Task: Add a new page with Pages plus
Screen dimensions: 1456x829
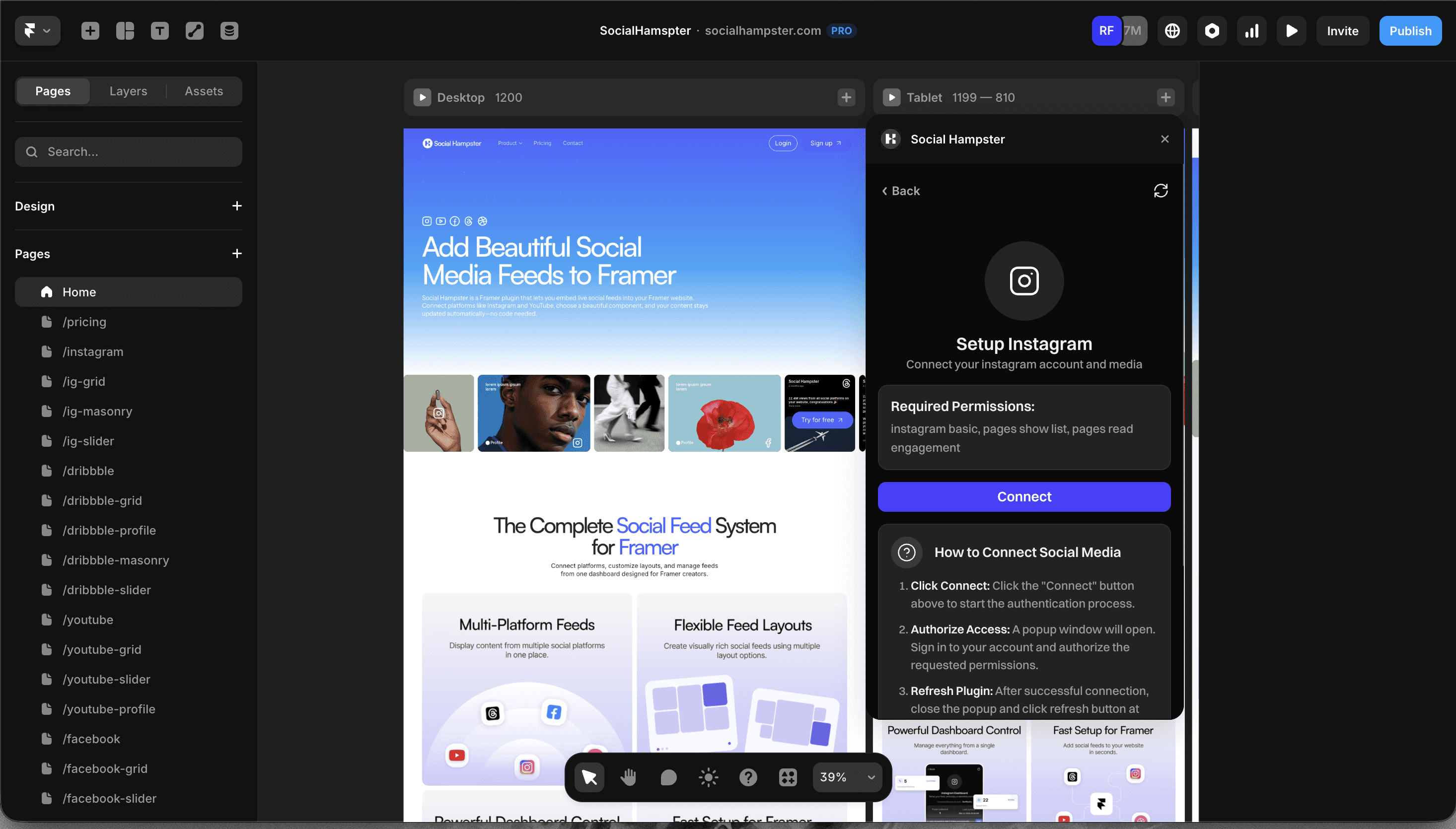Action: point(237,253)
